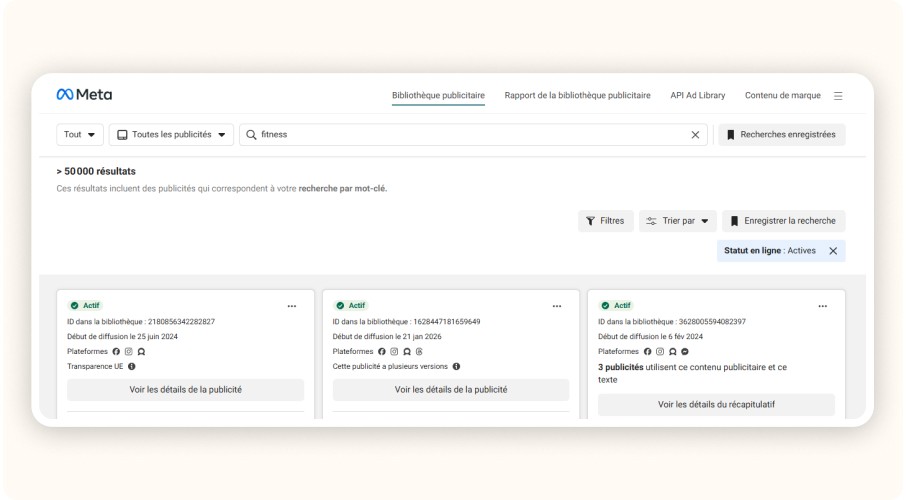View details of ad 2180856342282827
Screen dimensions: 906x500
185,390
